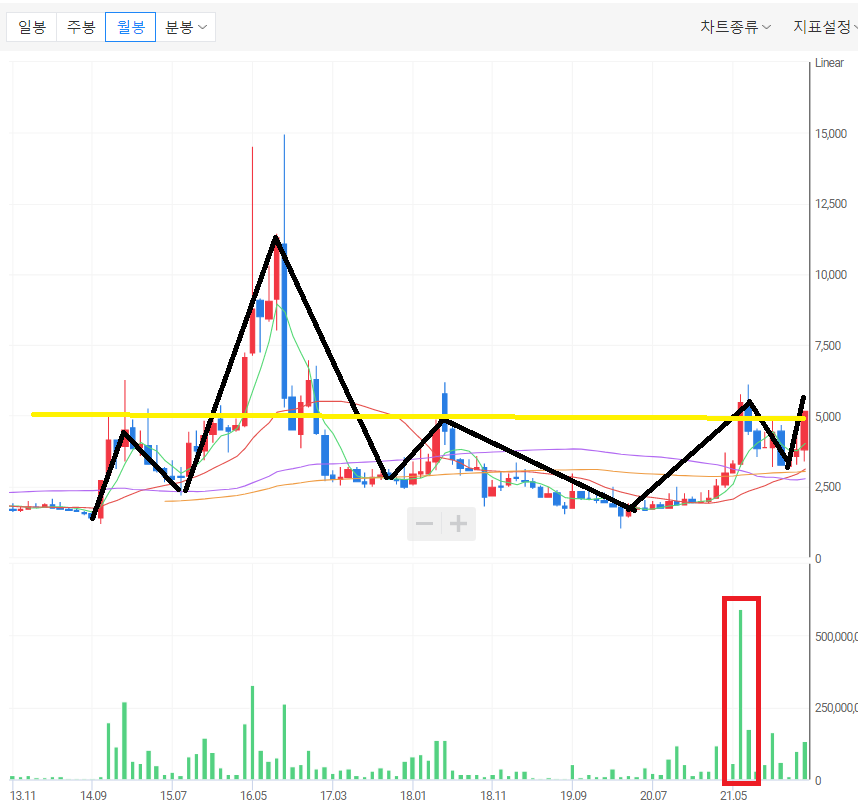Click the 2,500 price axis label
Image resolution: width=858 pixels, height=805 pixels.
point(828,487)
